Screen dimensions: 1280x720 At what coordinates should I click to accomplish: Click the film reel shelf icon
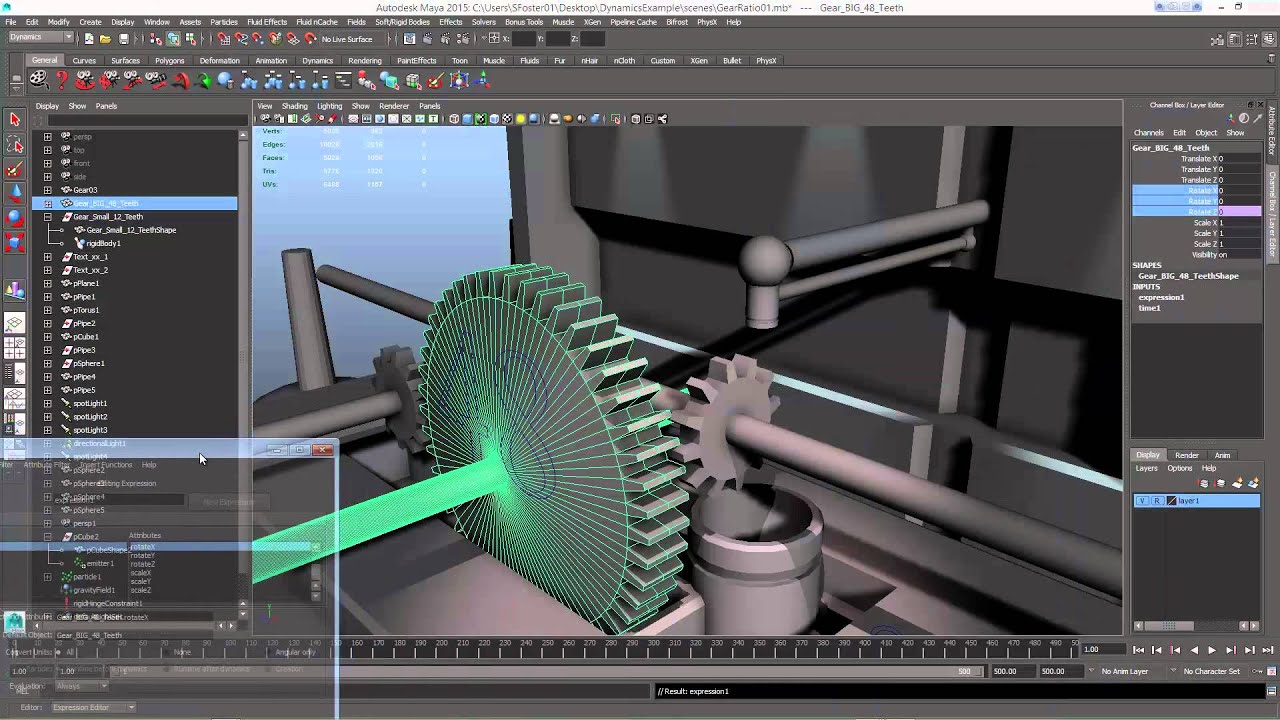coord(38,80)
